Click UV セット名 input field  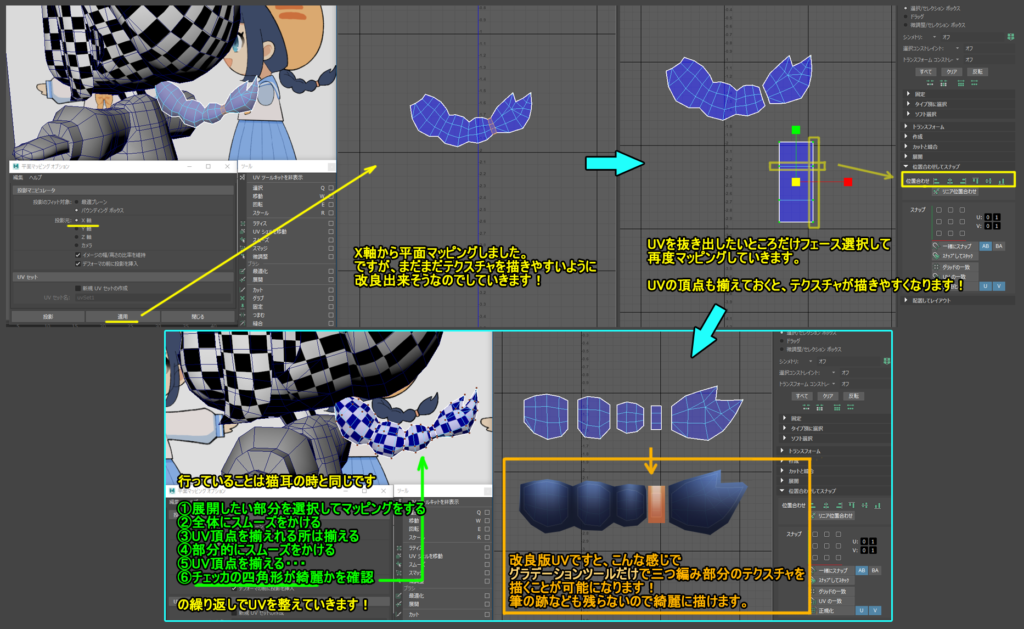153,298
